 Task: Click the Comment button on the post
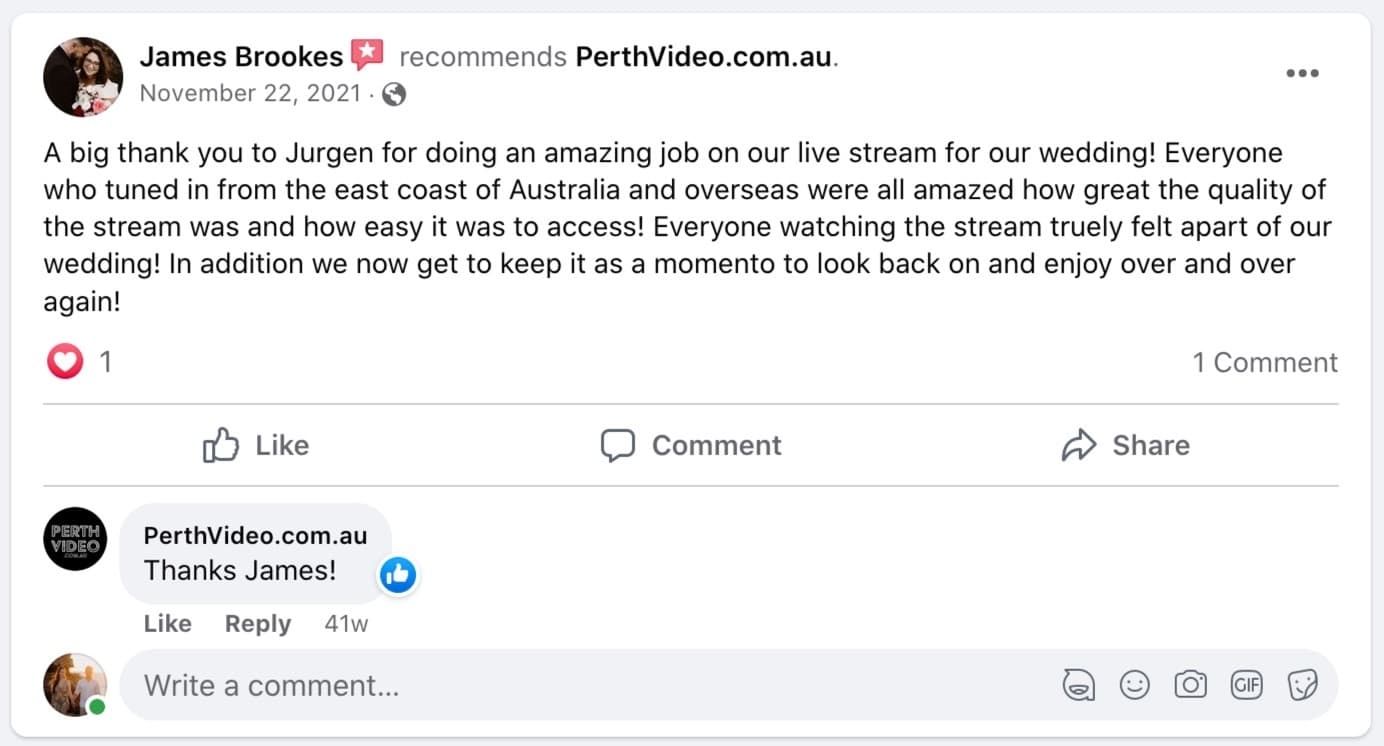click(691, 445)
